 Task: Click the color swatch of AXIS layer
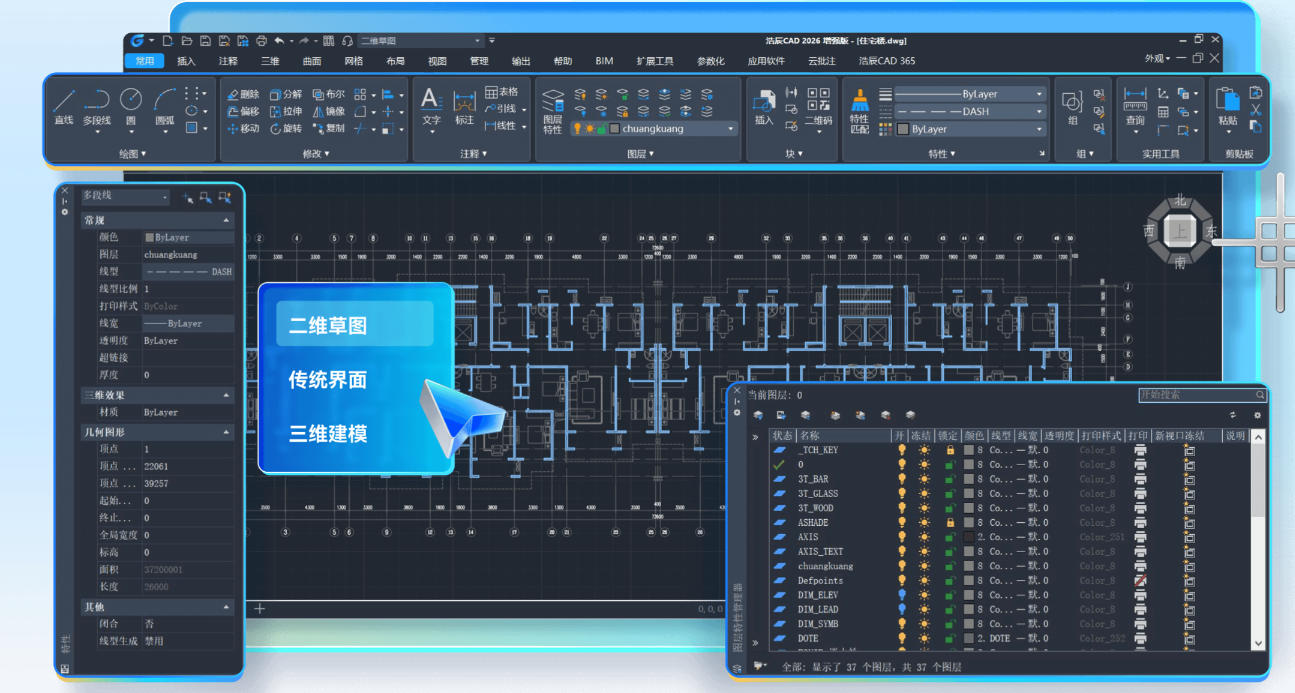click(x=968, y=537)
